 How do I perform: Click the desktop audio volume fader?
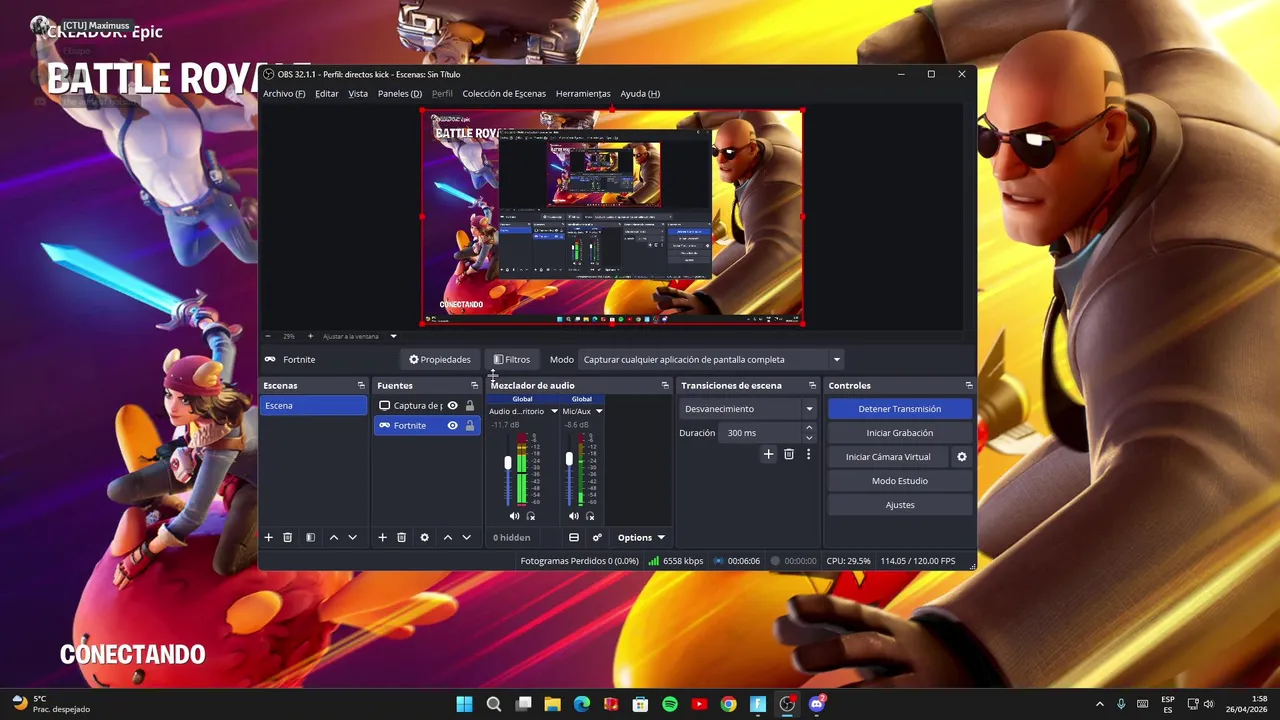tap(508, 463)
